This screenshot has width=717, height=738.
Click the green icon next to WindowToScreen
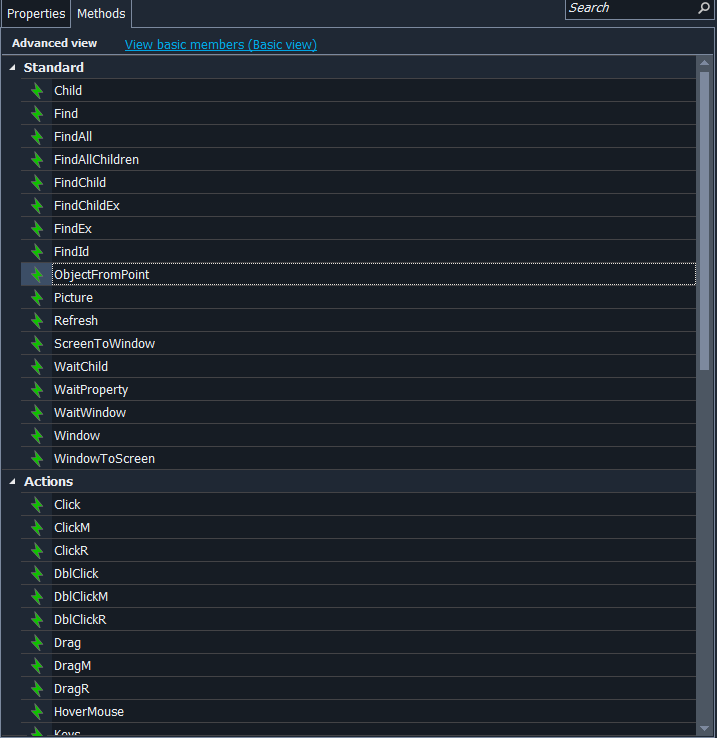[x=37, y=459]
